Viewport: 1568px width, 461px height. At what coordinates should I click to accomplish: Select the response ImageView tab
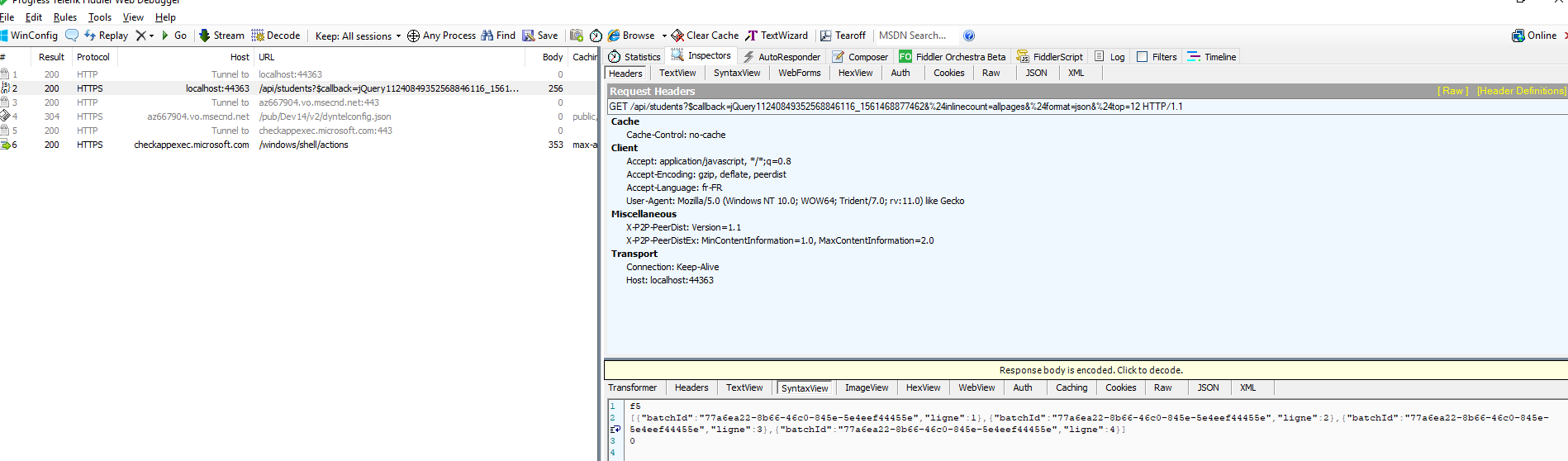(x=867, y=387)
